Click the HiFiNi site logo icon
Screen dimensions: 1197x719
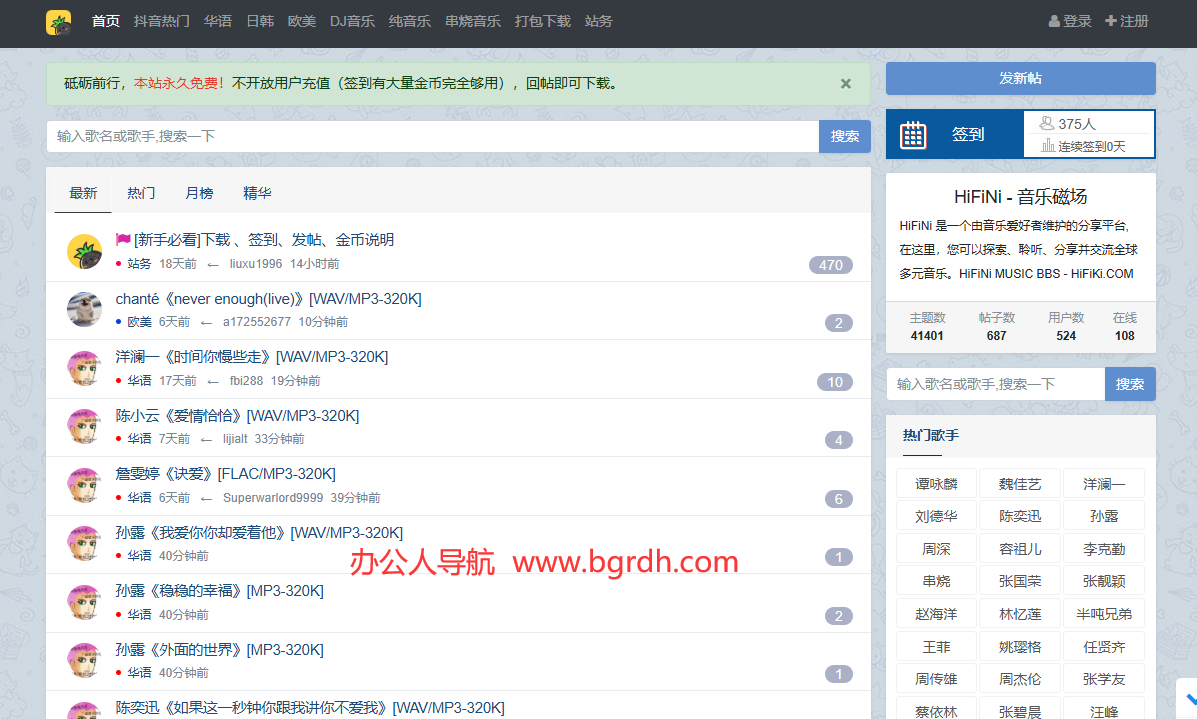[58, 22]
